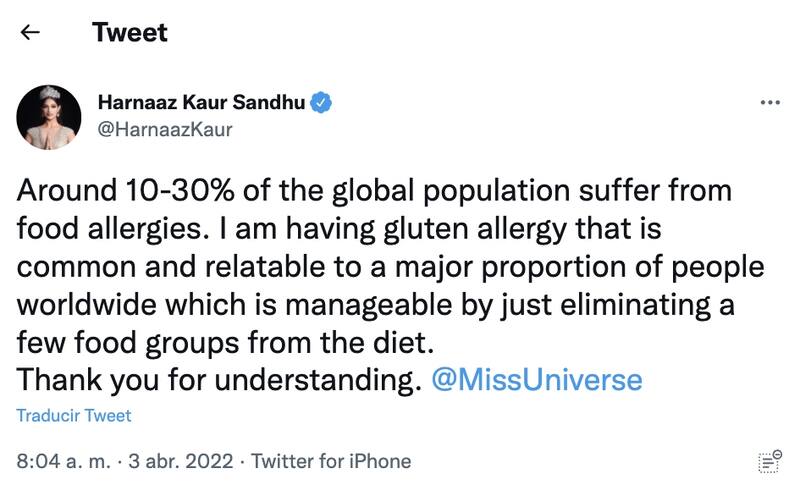Click the blue verified badge
Screen dimensions: 800x496
[321, 102]
